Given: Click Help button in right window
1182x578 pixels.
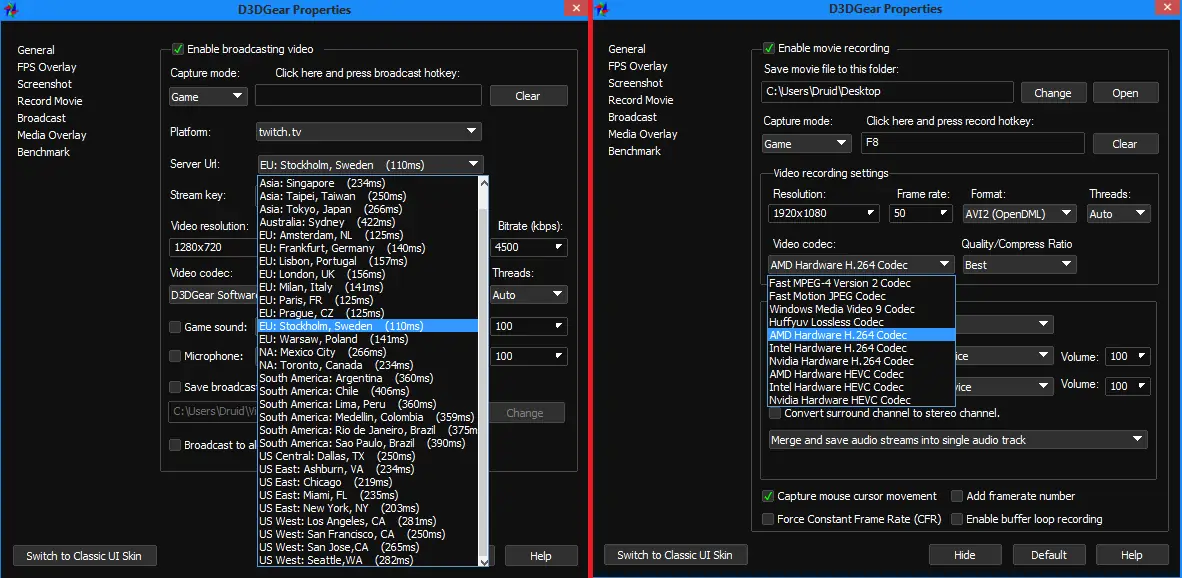Looking at the screenshot, I should pos(1131,555).
